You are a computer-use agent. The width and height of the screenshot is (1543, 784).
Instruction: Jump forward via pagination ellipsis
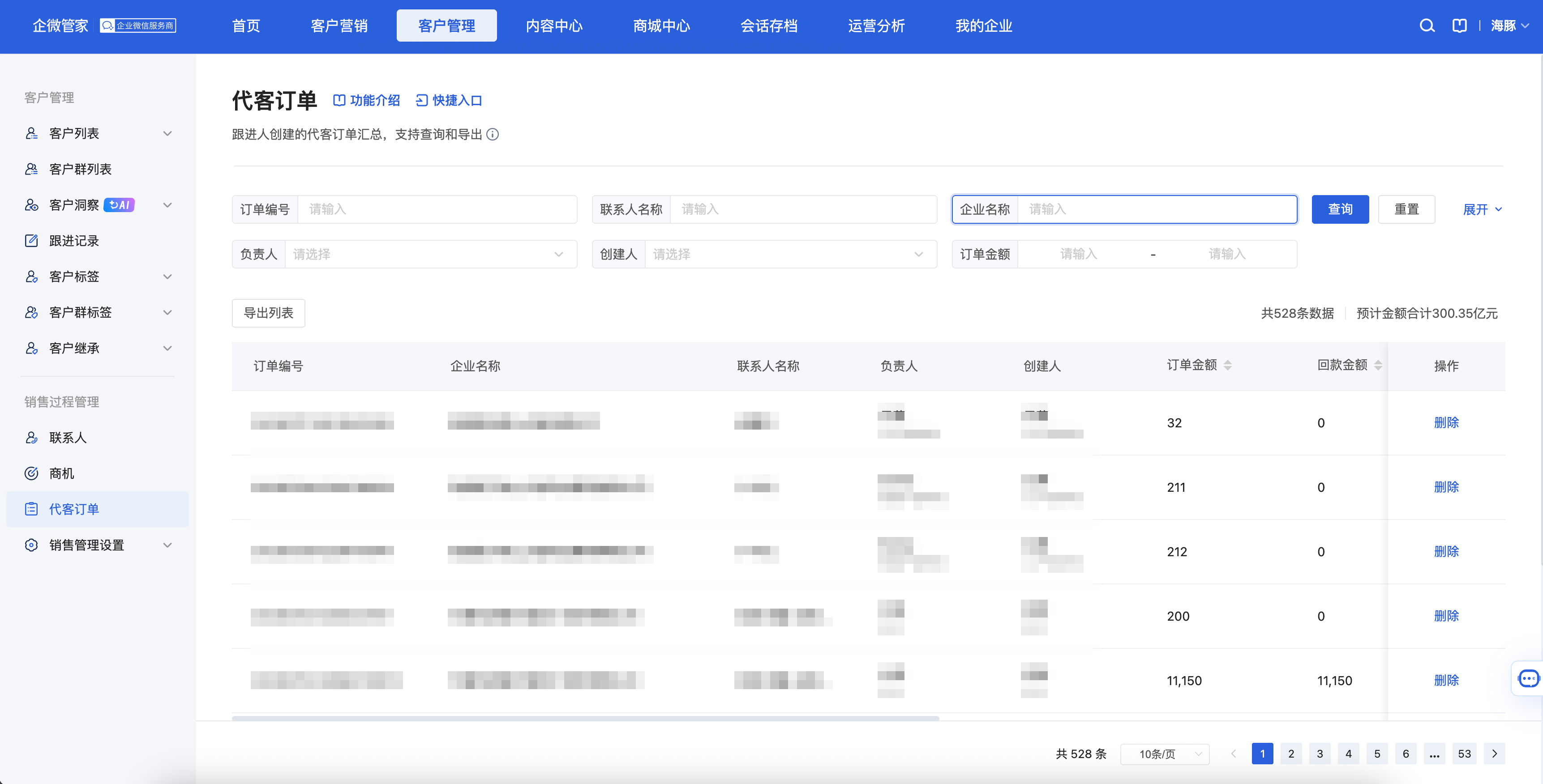tap(1434, 754)
